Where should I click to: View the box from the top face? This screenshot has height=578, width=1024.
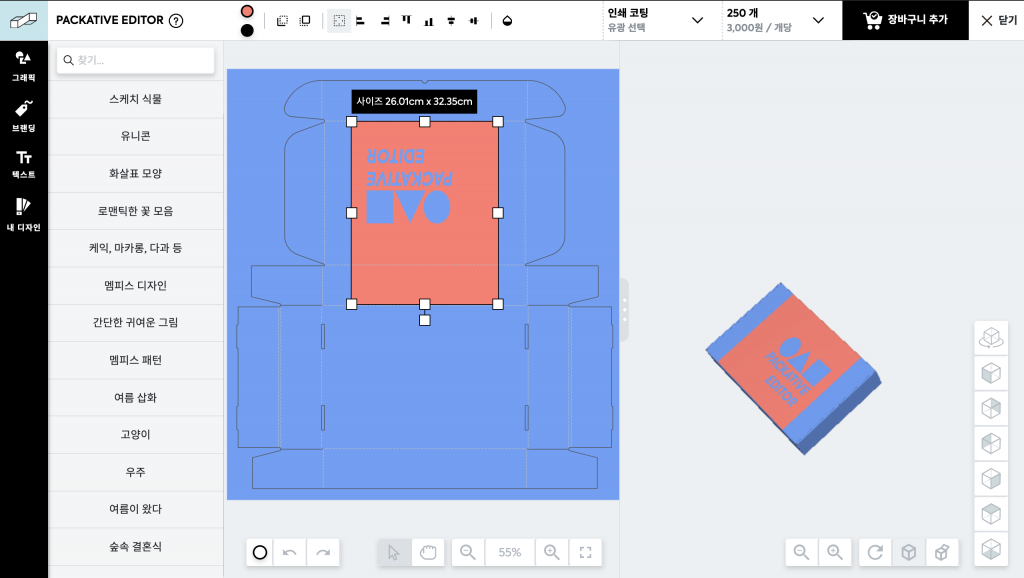click(x=991, y=514)
